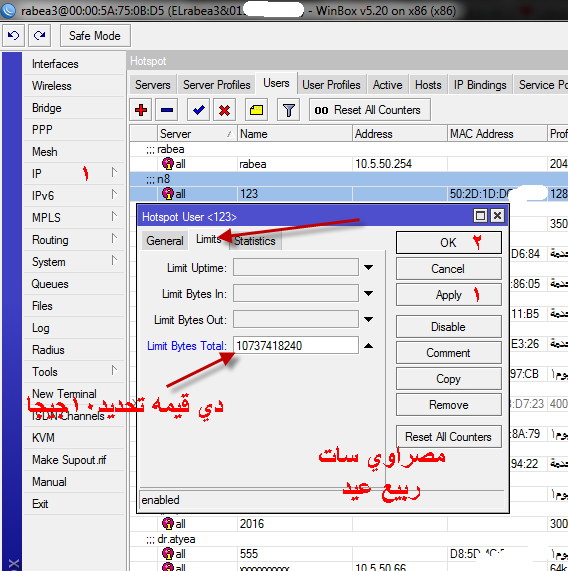Screen dimensions: 568x571
Task: Open the Hosts tab
Action: click(x=428, y=85)
